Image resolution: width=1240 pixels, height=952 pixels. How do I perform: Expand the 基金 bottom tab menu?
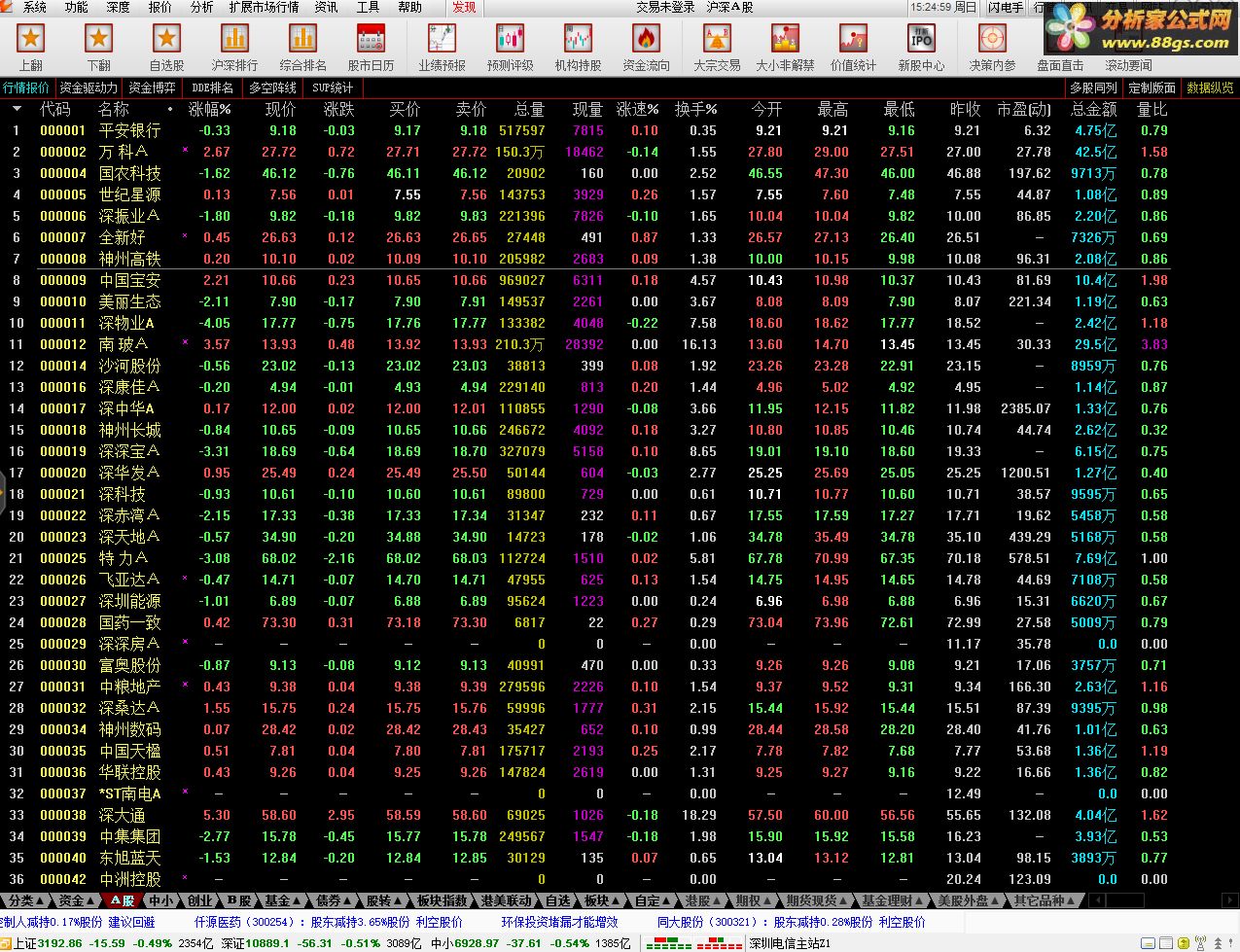click(x=282, y=900)
